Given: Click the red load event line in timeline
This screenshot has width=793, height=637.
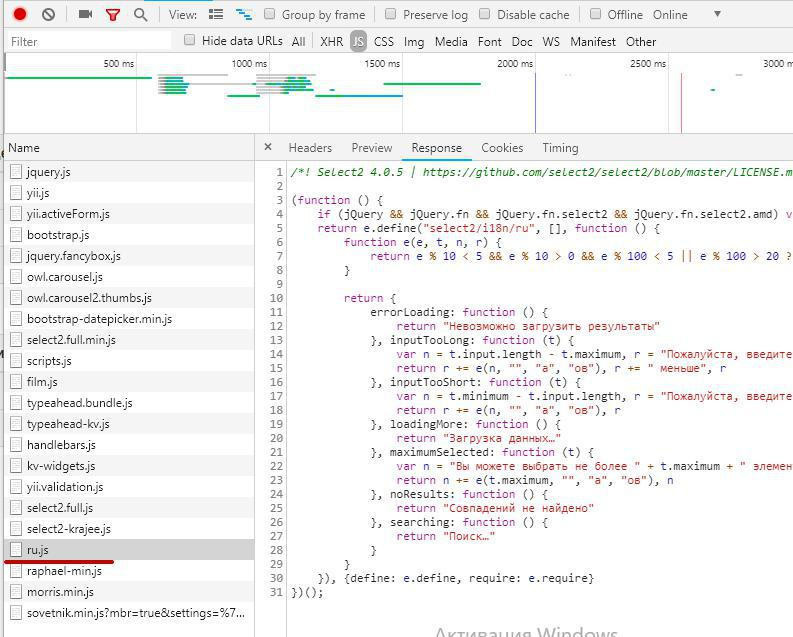Looking at the screenshot, I should click(x=681, y=103).
